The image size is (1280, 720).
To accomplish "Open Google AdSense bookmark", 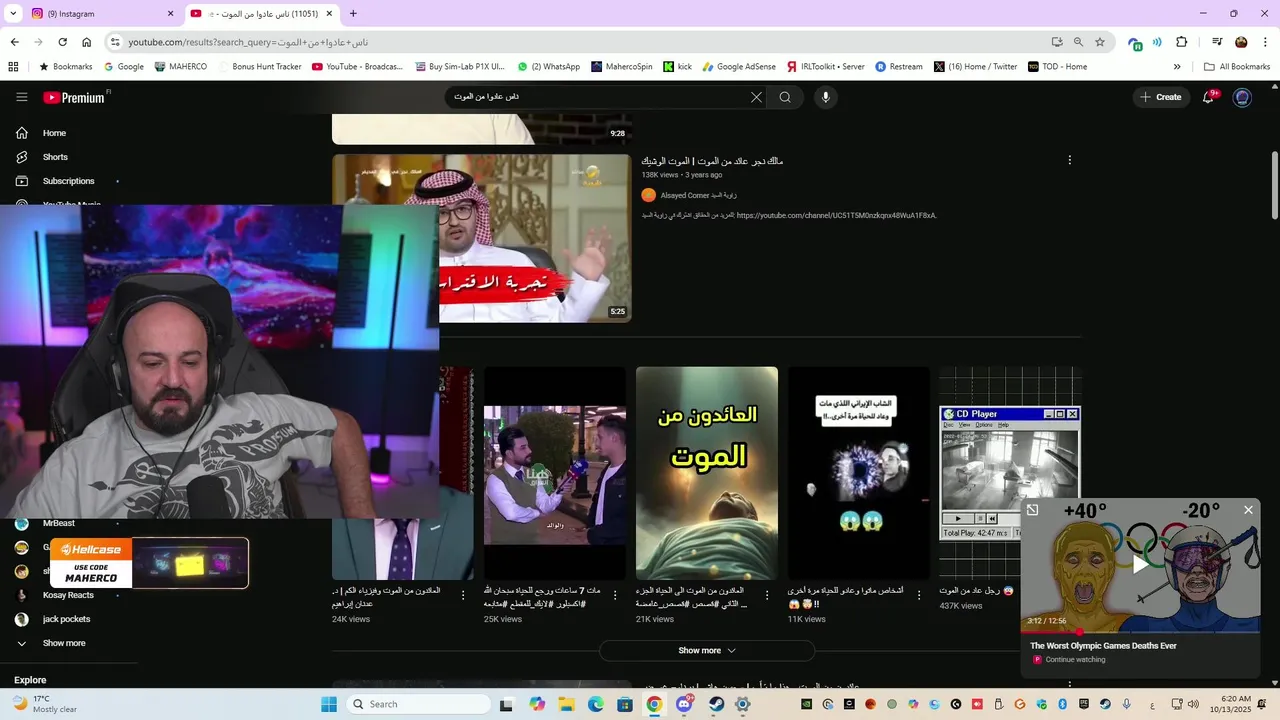I will coord(739,67).
